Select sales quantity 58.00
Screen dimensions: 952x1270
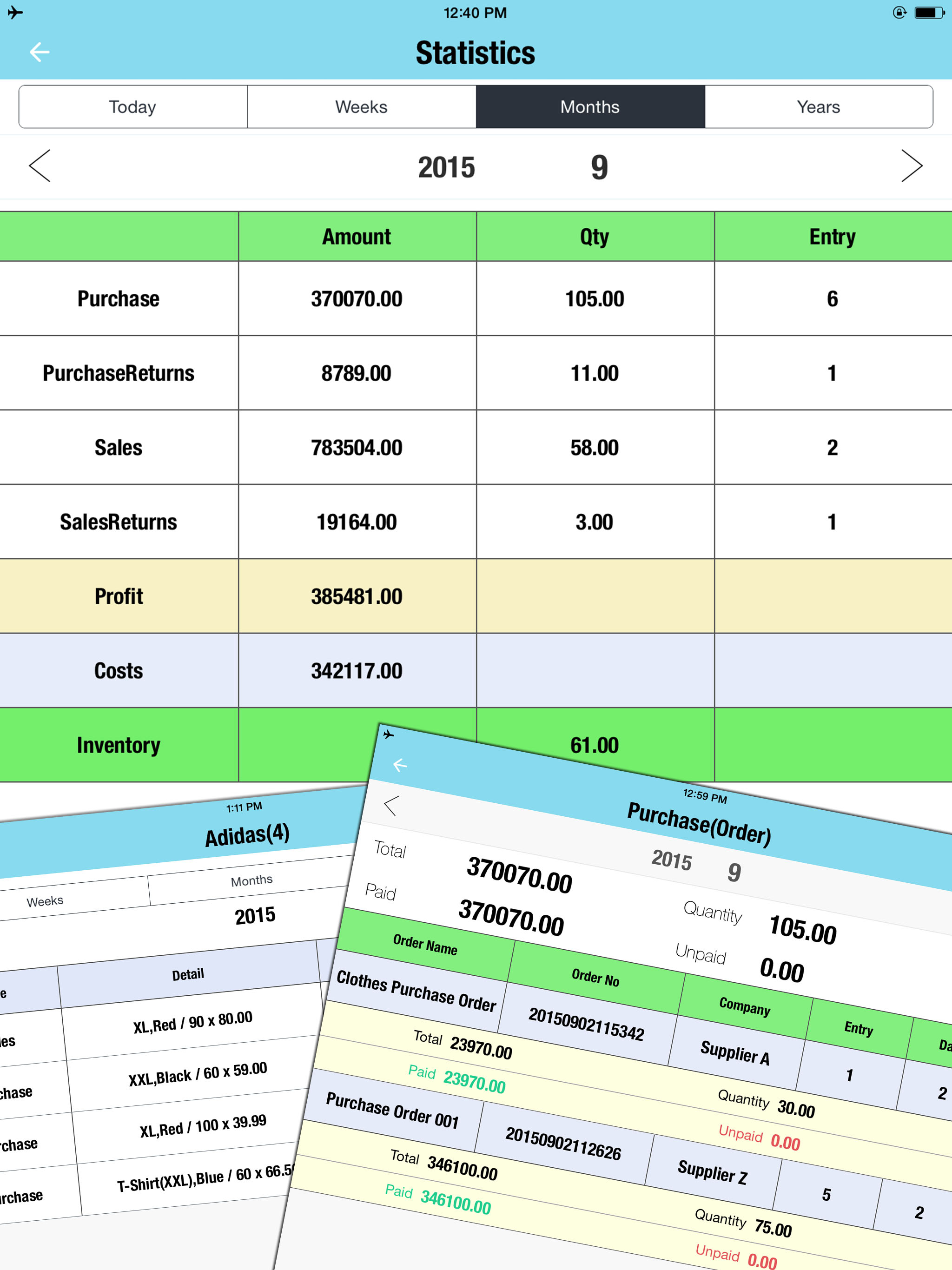tap(595, 447)
